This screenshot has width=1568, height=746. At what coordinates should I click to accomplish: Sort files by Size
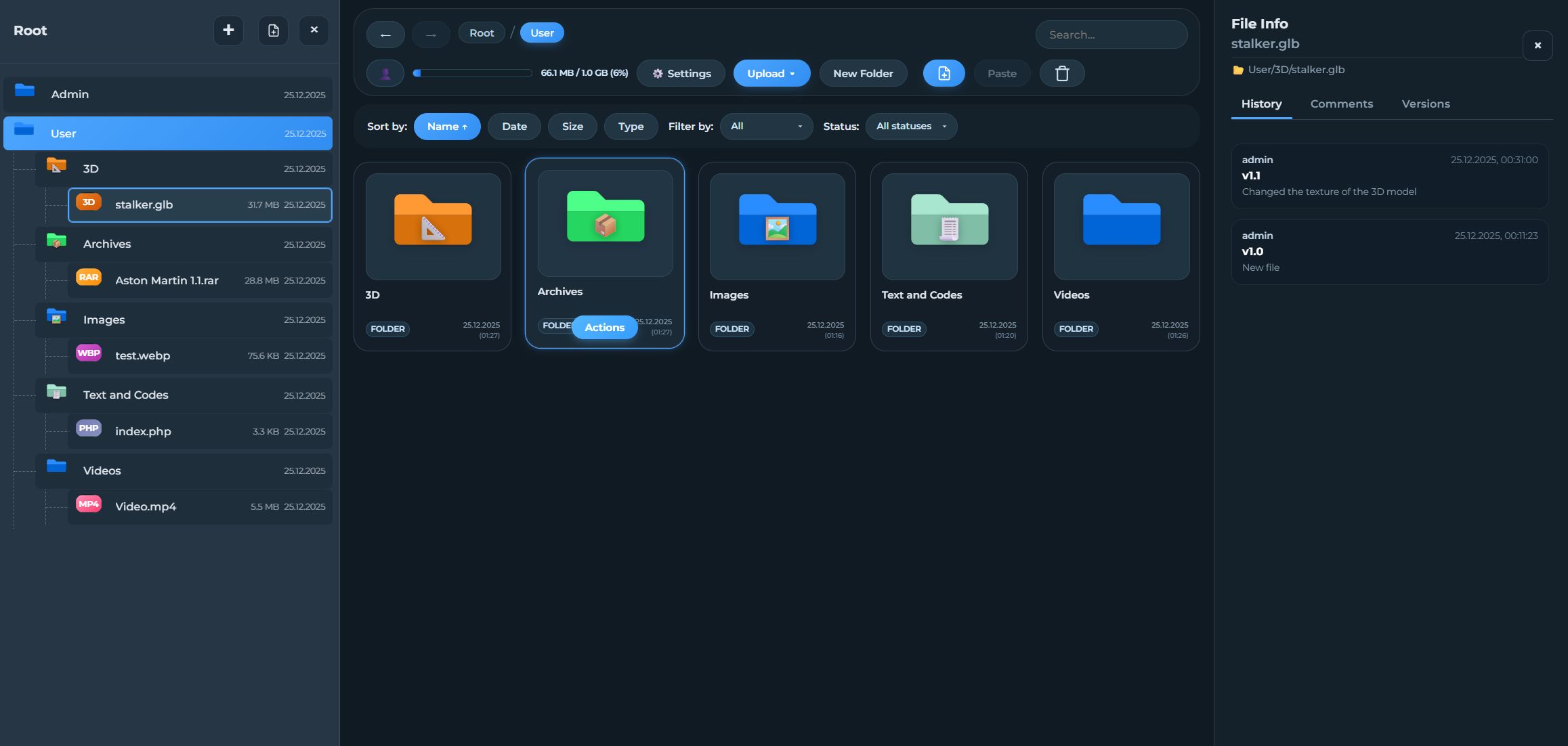tap(572, 127)
